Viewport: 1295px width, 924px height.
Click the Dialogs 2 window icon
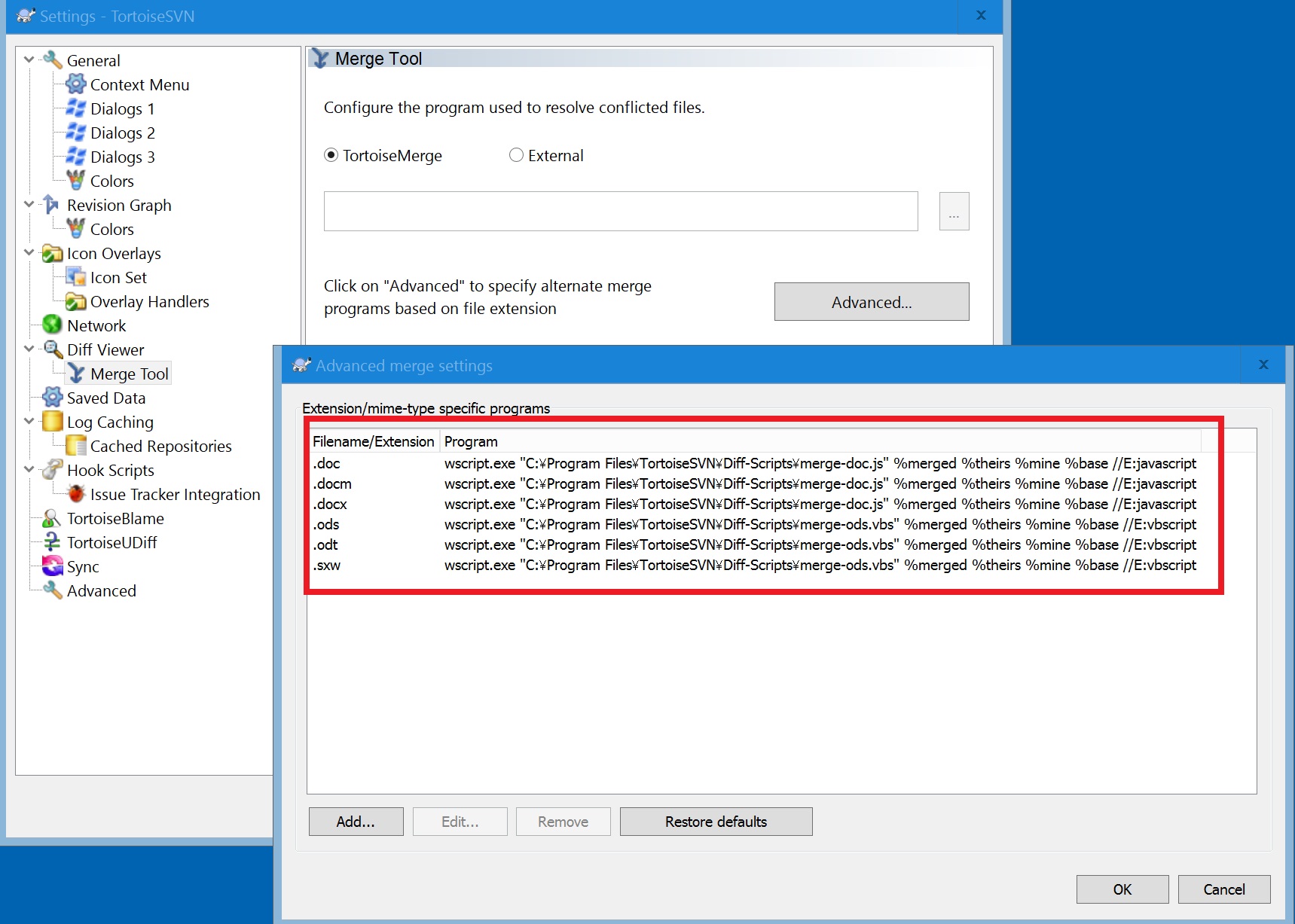[76, 133]
